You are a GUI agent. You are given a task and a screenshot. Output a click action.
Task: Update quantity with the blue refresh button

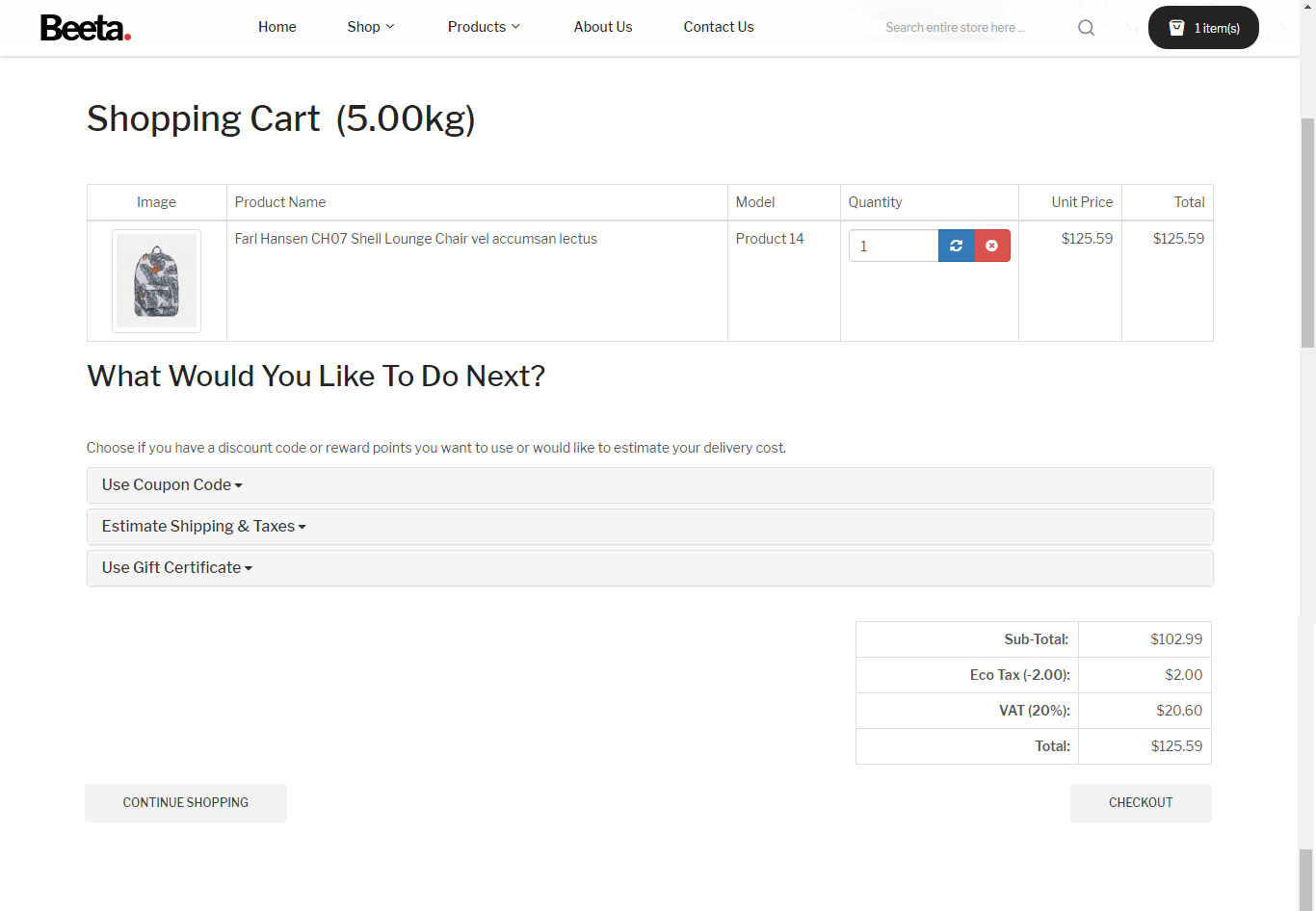[956, 246]
